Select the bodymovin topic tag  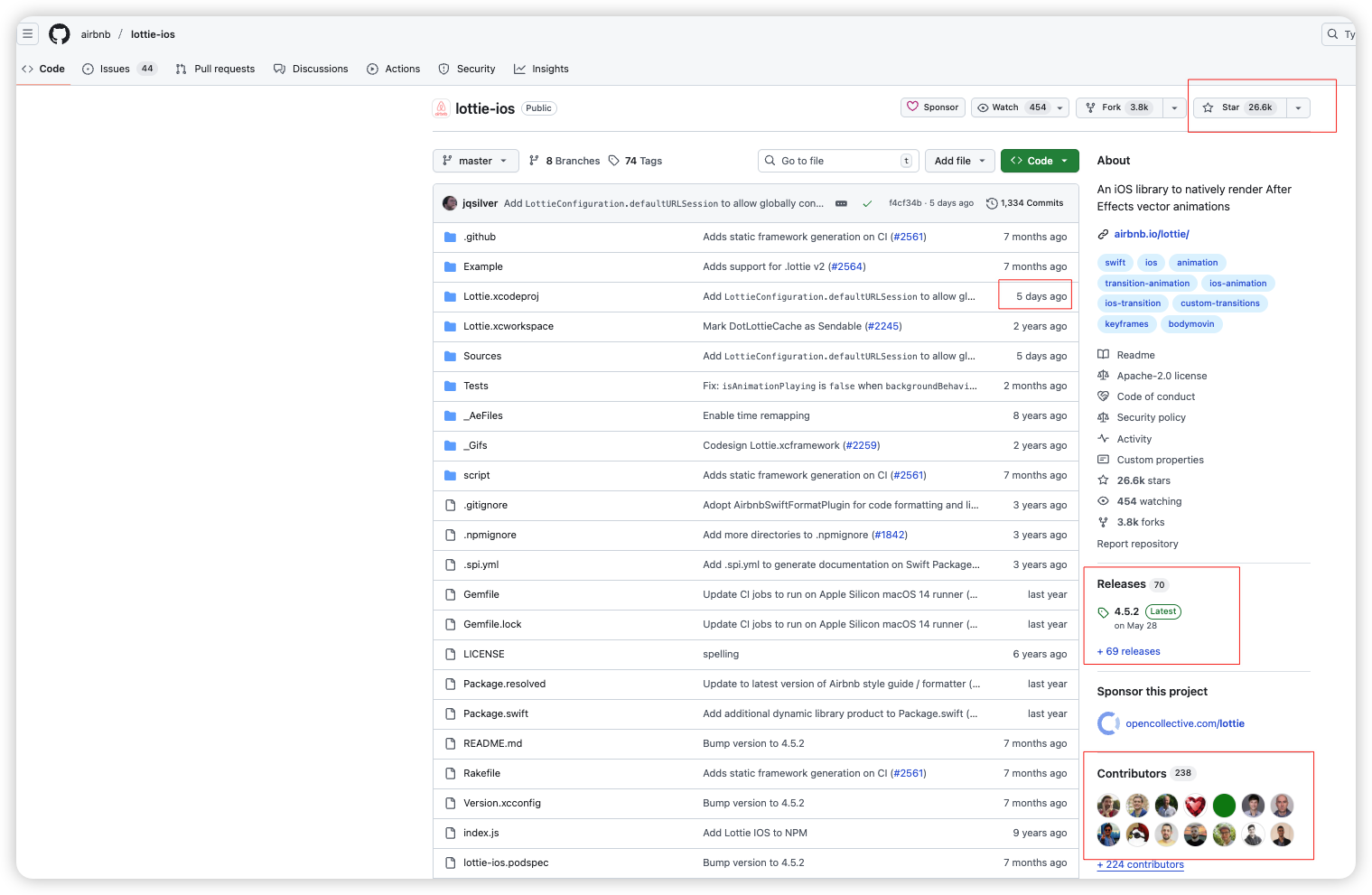1191,324
